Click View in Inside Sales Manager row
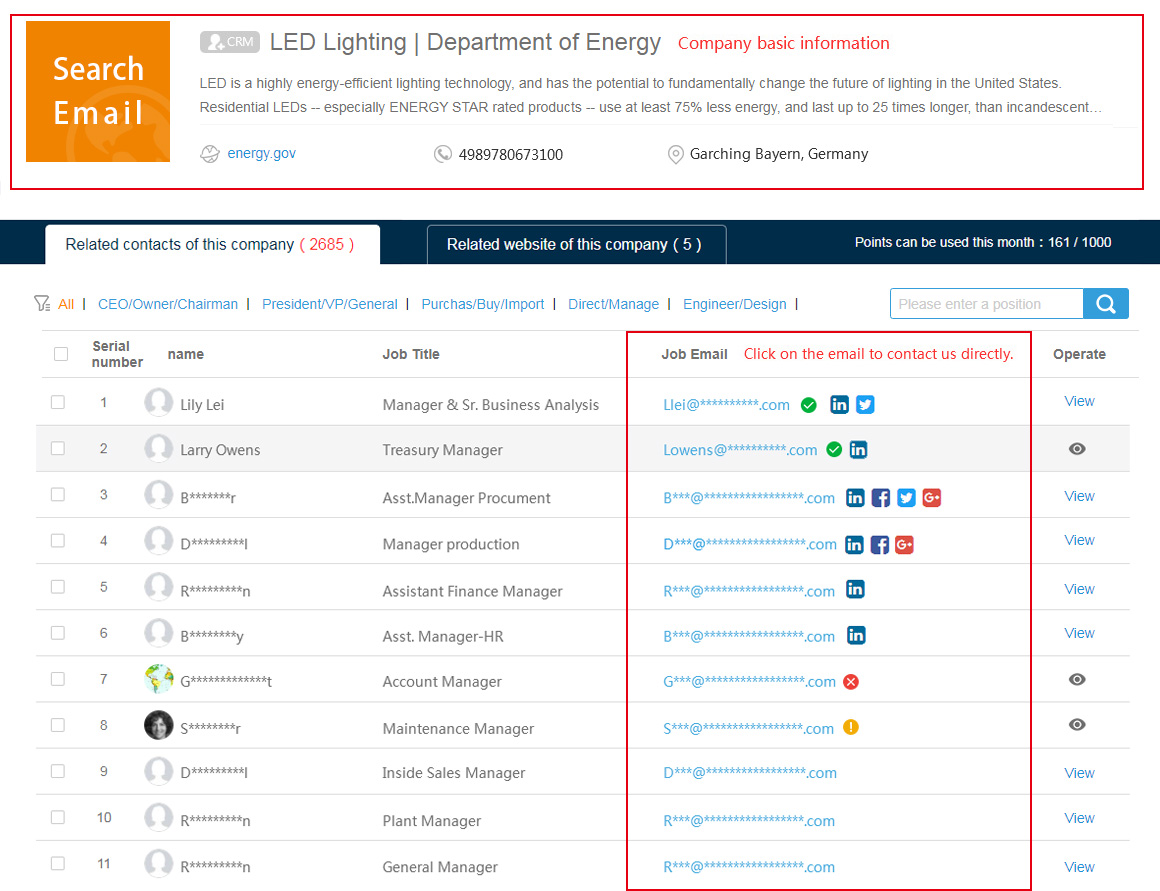1160x891 pixels. point(1079,773)
